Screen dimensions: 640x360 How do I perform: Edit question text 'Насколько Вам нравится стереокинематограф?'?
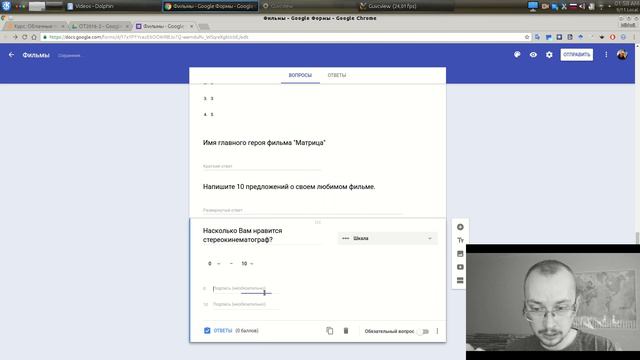261,235
